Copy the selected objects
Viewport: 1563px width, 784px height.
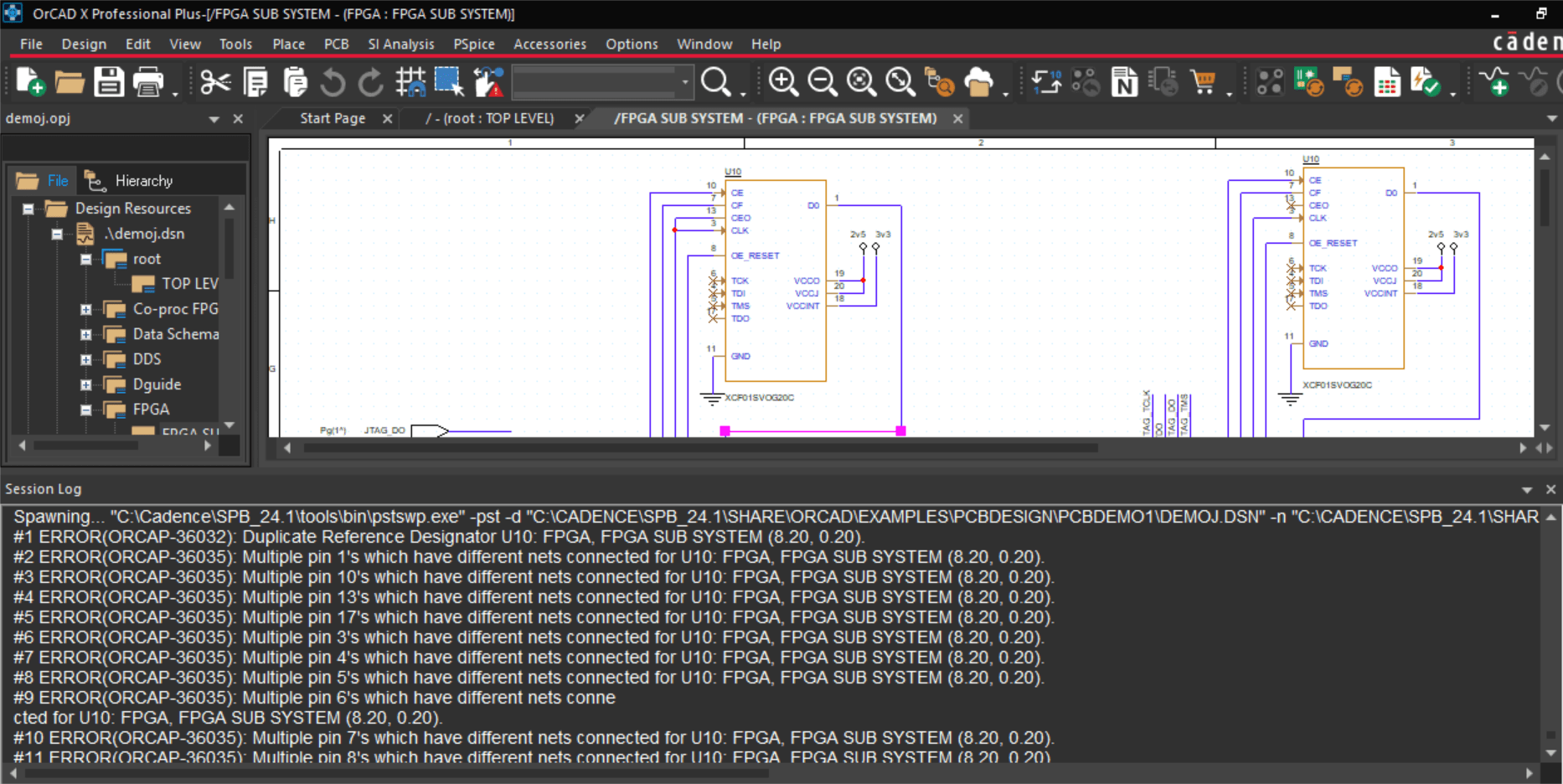coord(255,82)
